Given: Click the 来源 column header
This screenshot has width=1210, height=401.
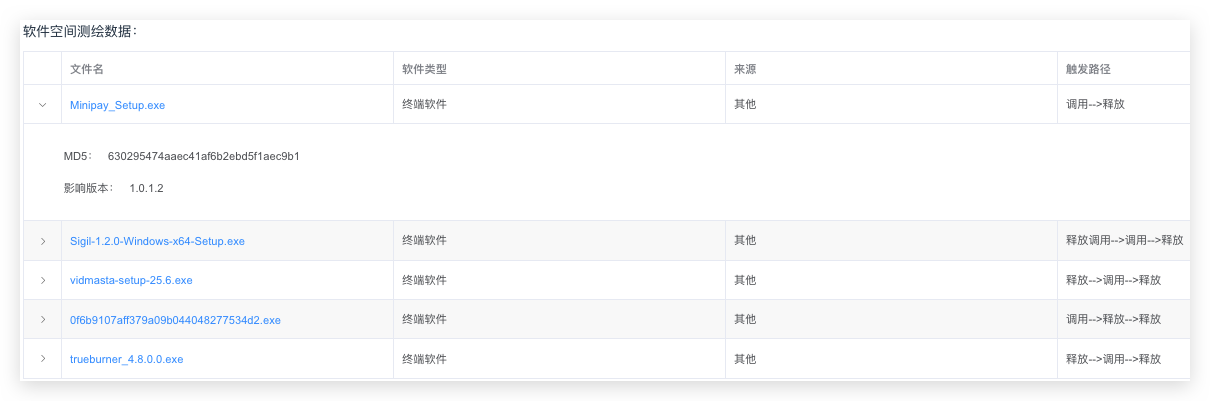Looking at the screenshot, I should [745, 69].
